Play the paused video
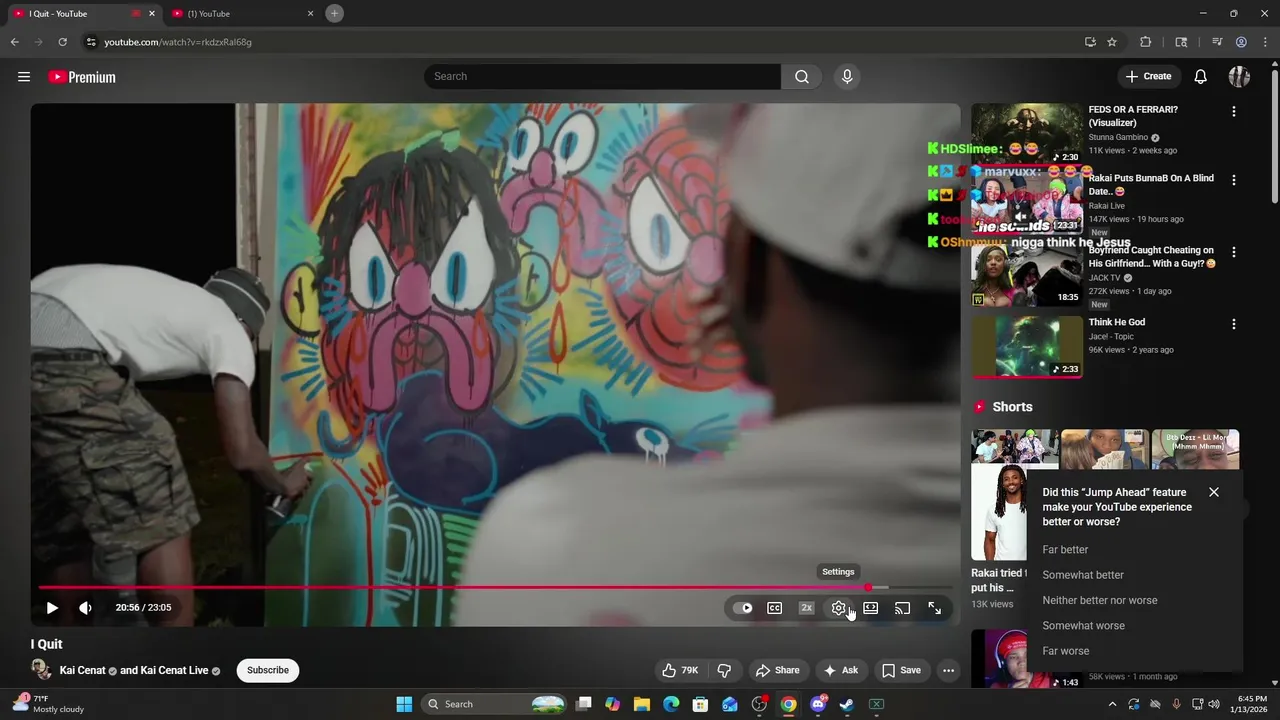 [52, 607]
